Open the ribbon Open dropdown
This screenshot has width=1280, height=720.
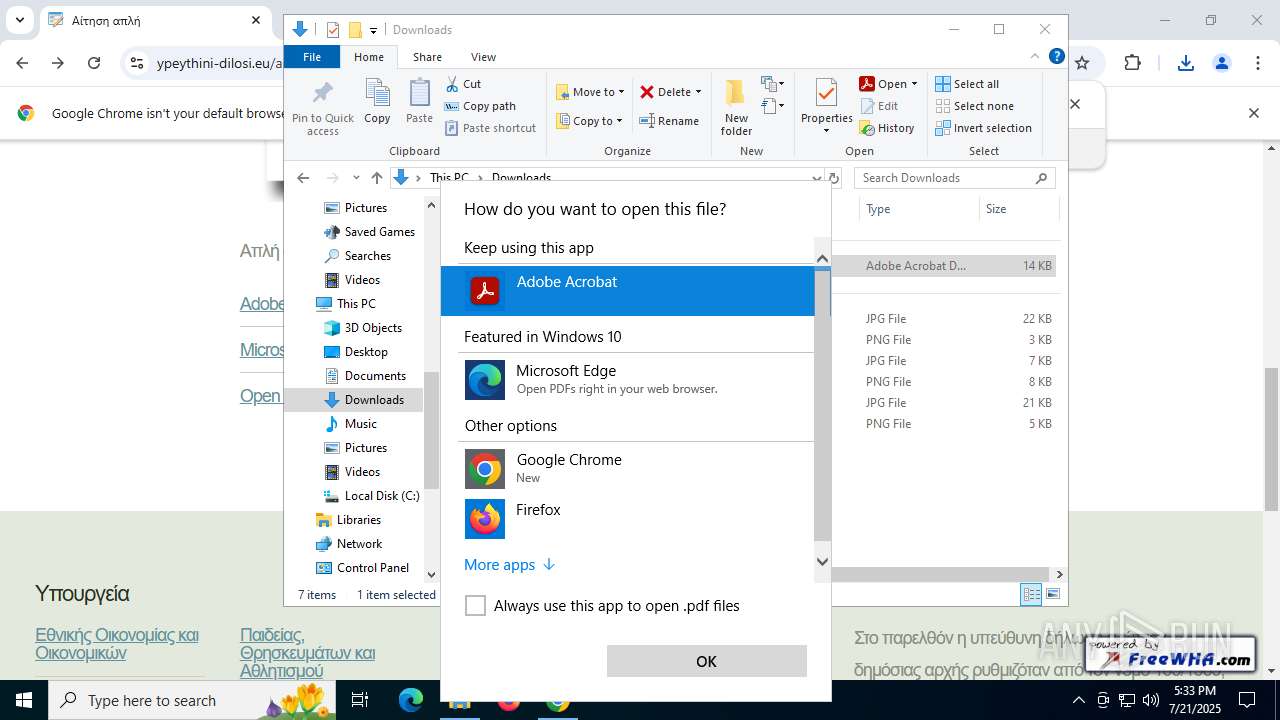pos(888,84)
